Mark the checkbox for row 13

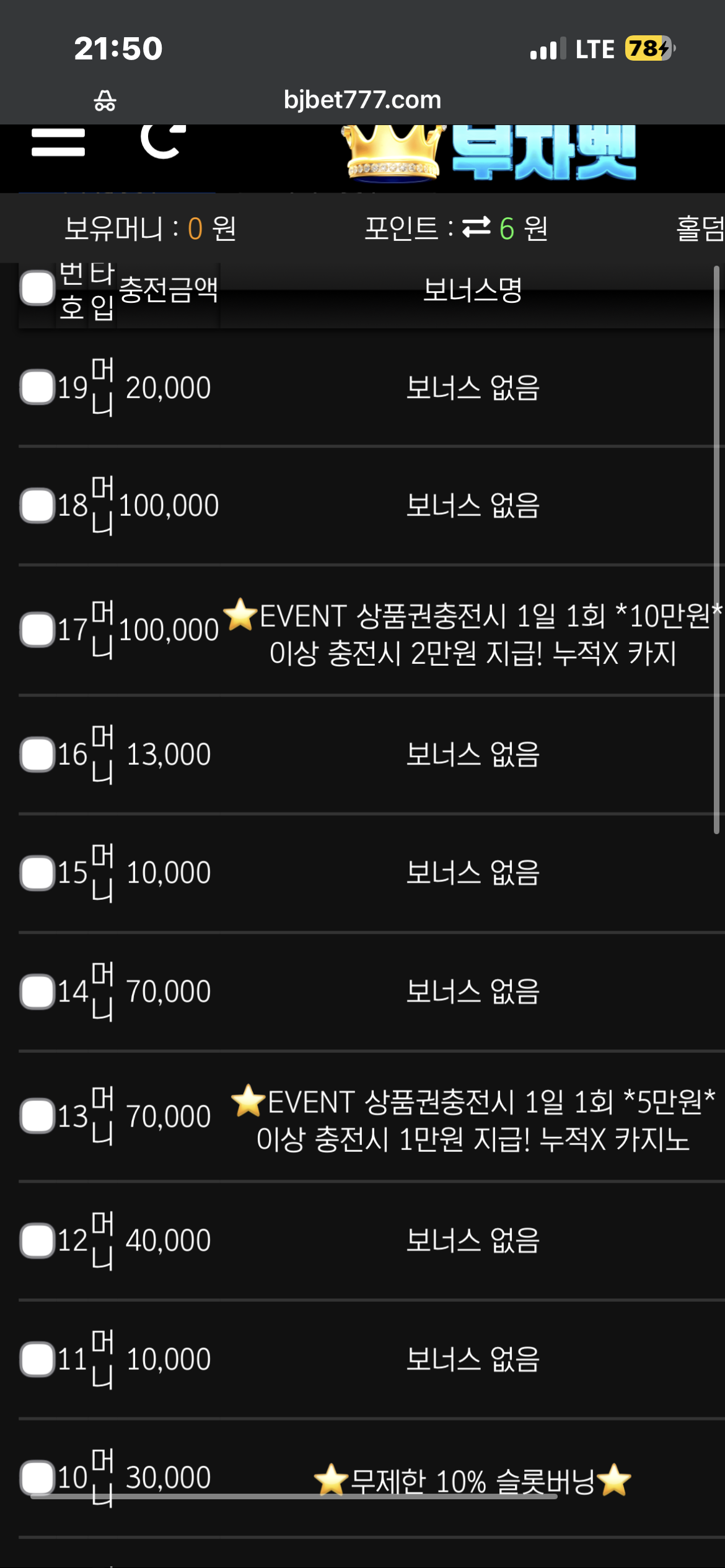point(37,1116)
